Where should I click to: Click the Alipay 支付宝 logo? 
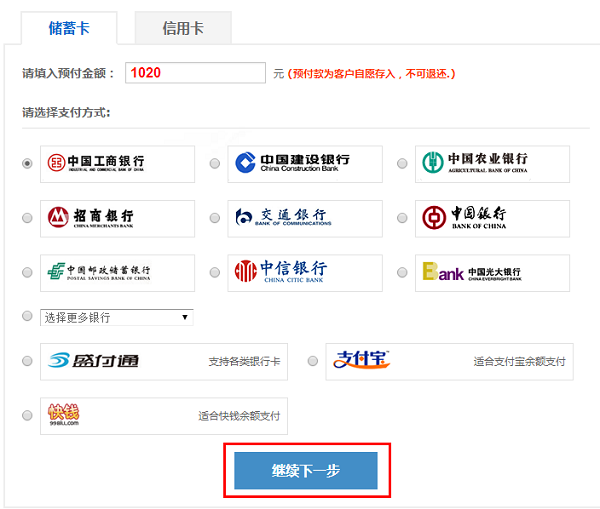tap(362, 361)
